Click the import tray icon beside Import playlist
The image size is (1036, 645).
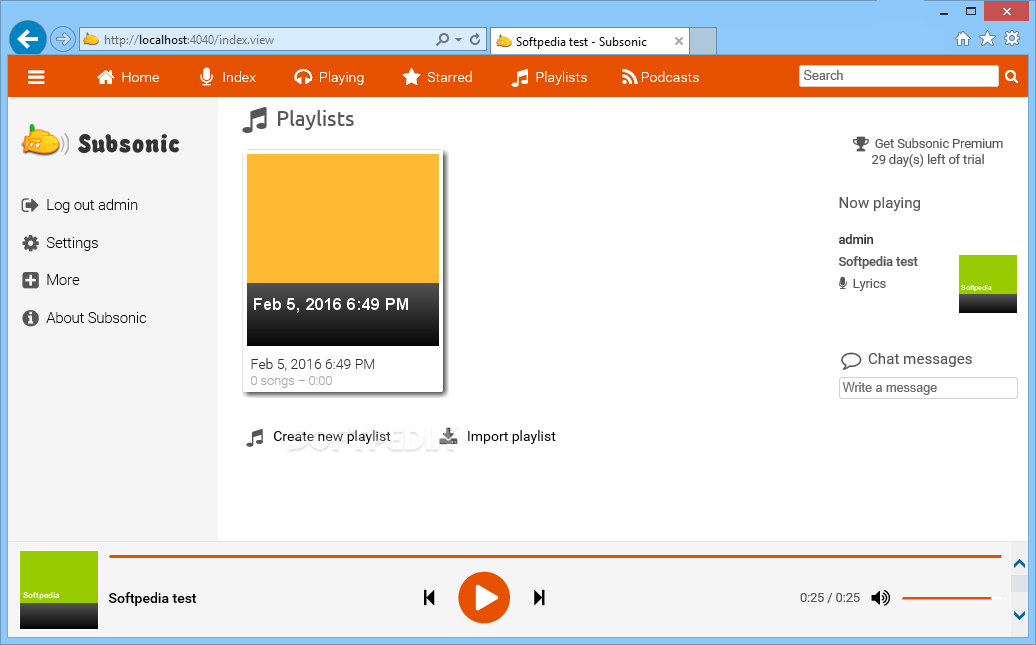[449, 436]
